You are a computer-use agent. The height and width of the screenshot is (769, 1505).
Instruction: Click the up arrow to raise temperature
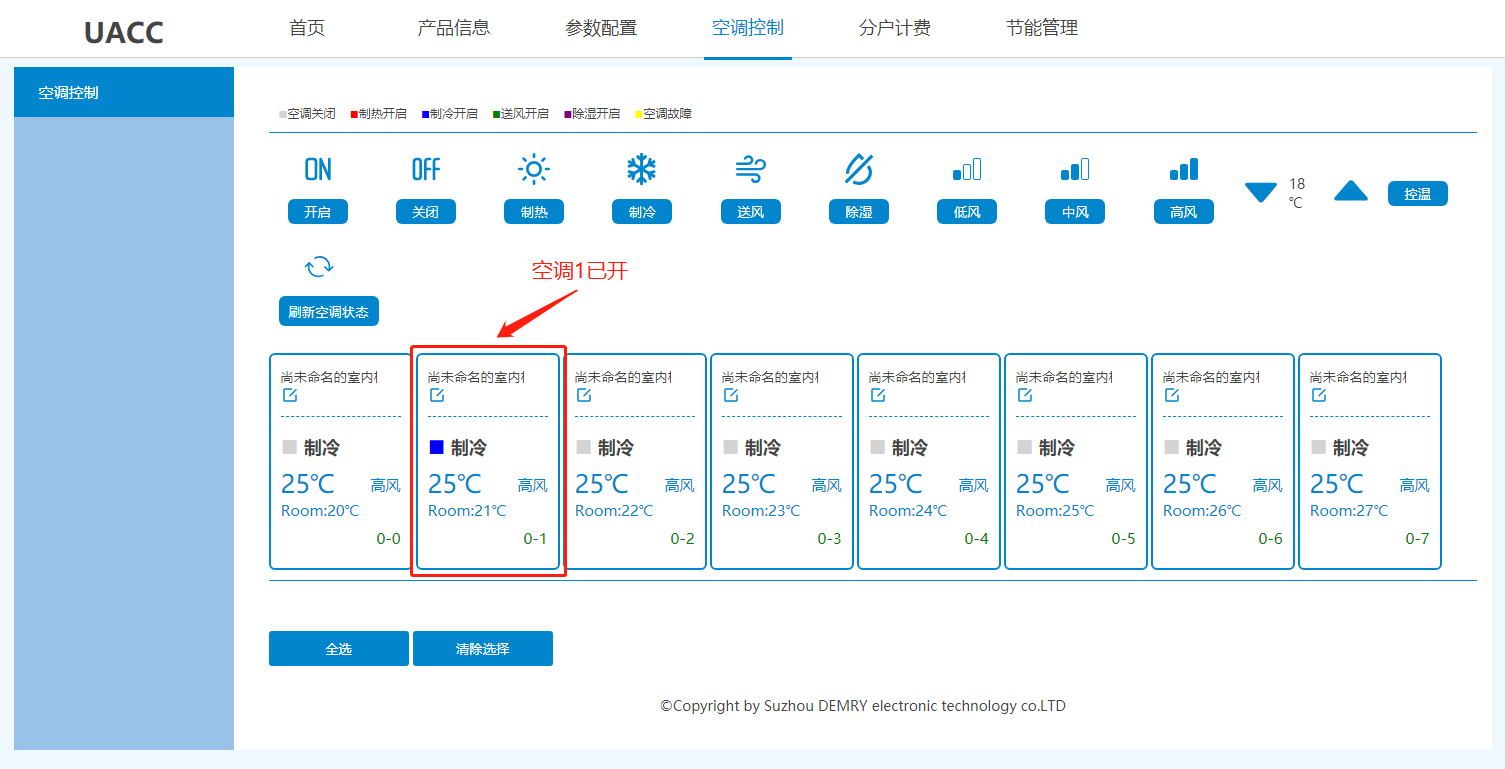1350,192
